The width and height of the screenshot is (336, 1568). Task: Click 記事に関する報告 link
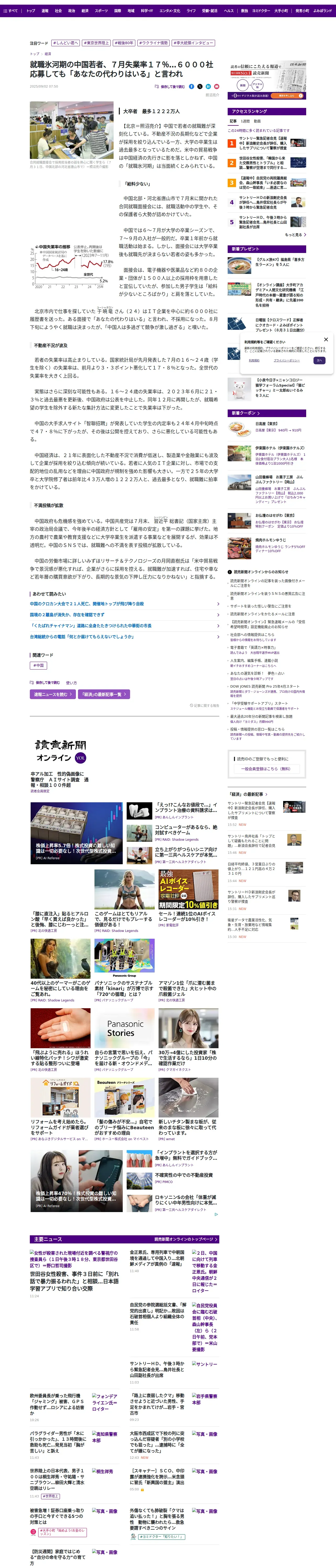point(204,706)
